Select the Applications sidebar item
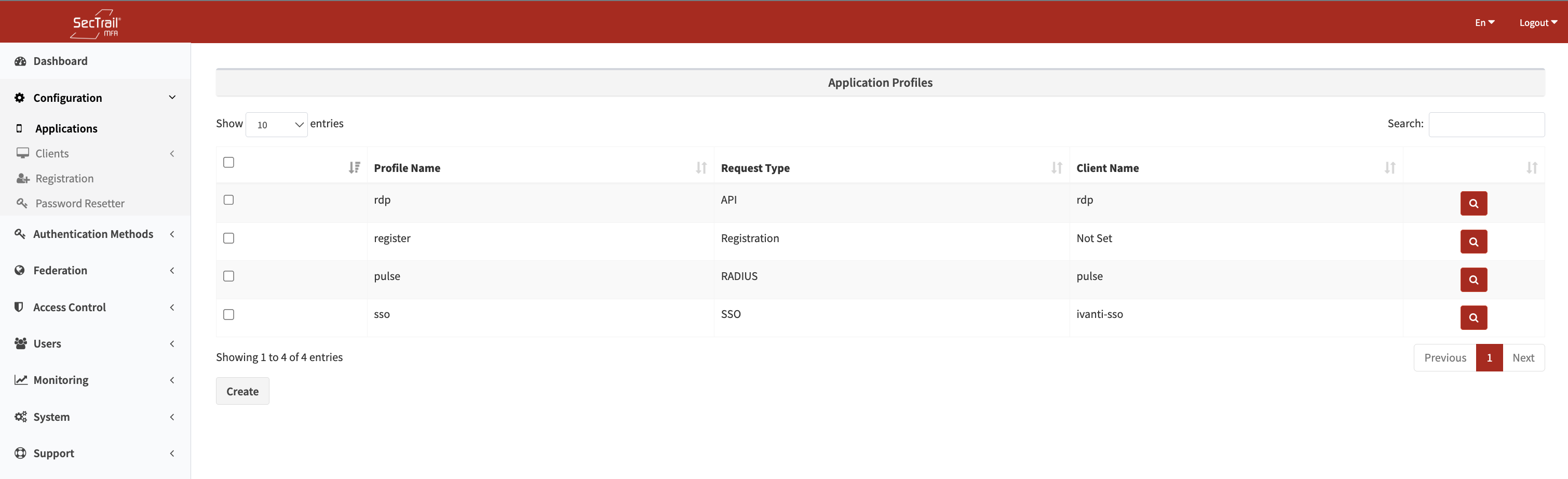Viewport: 1568px width, 479px height. (x=66, y=128)
